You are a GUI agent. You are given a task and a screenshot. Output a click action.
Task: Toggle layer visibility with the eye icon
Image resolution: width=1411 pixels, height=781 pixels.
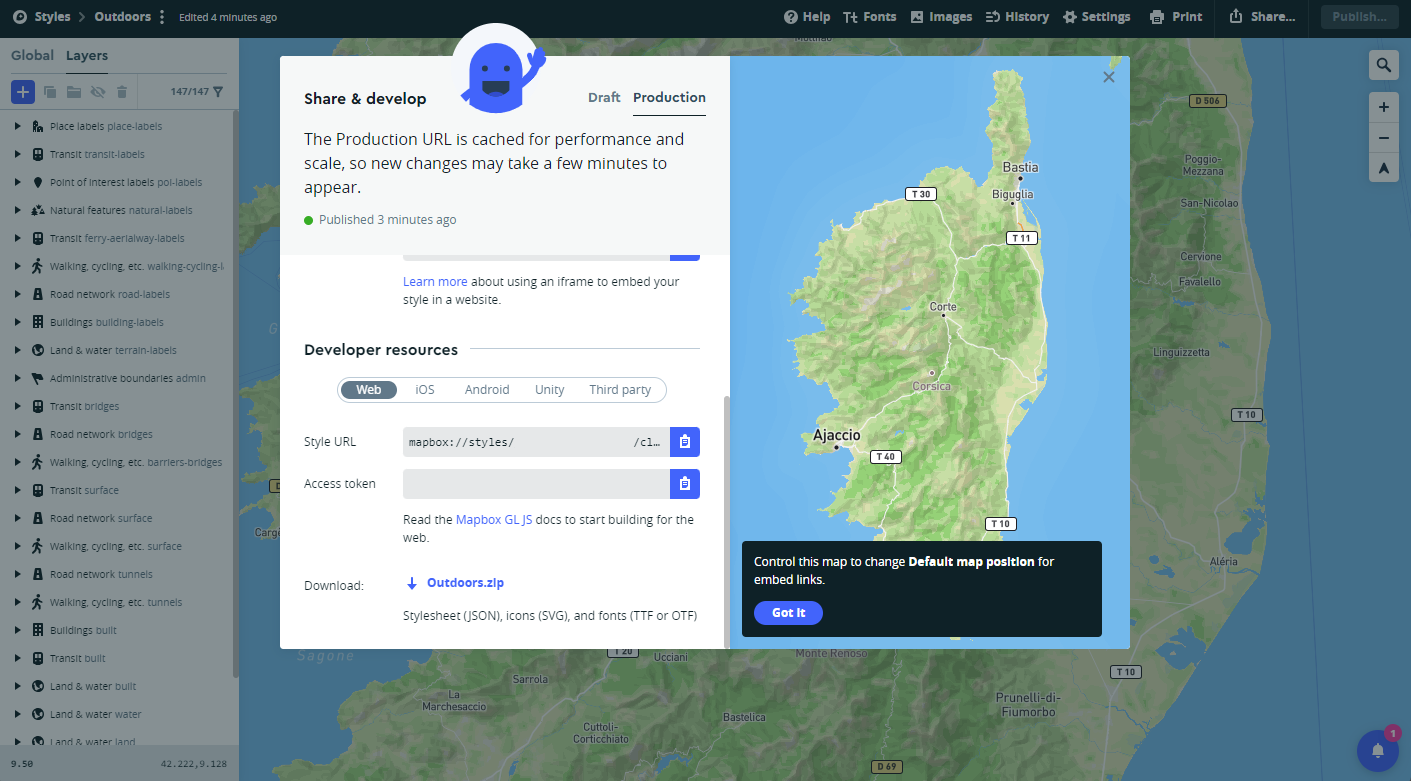98,91
